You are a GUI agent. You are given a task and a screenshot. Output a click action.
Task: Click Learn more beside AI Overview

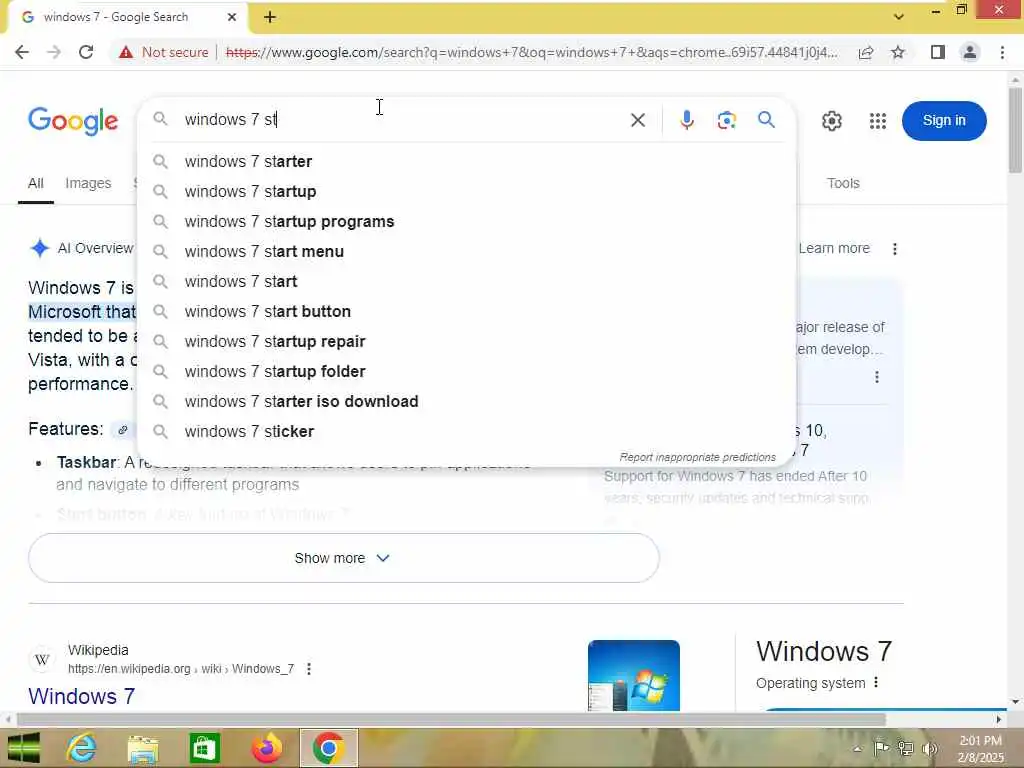(x=834, y=248)
